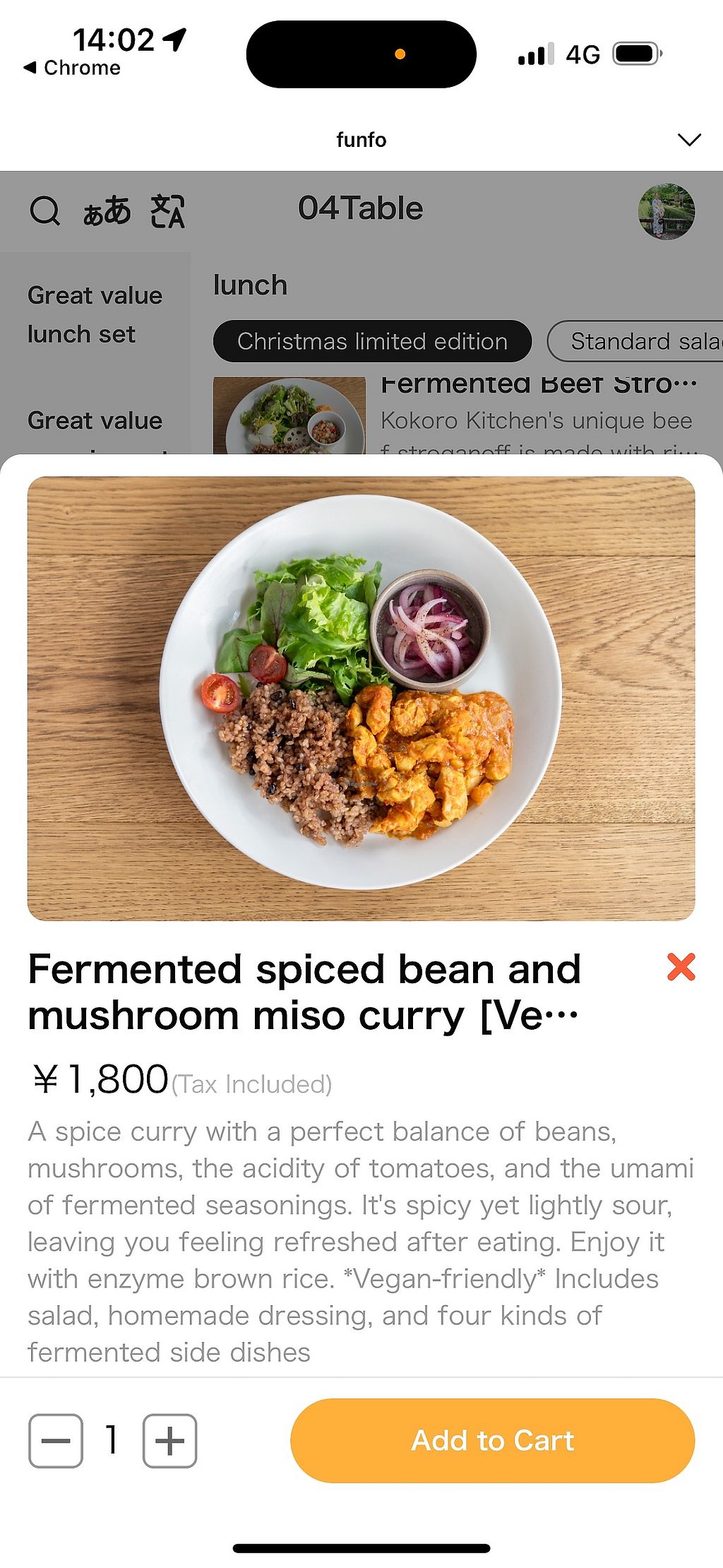Tap the search magnifier icon

click(45, 210)
